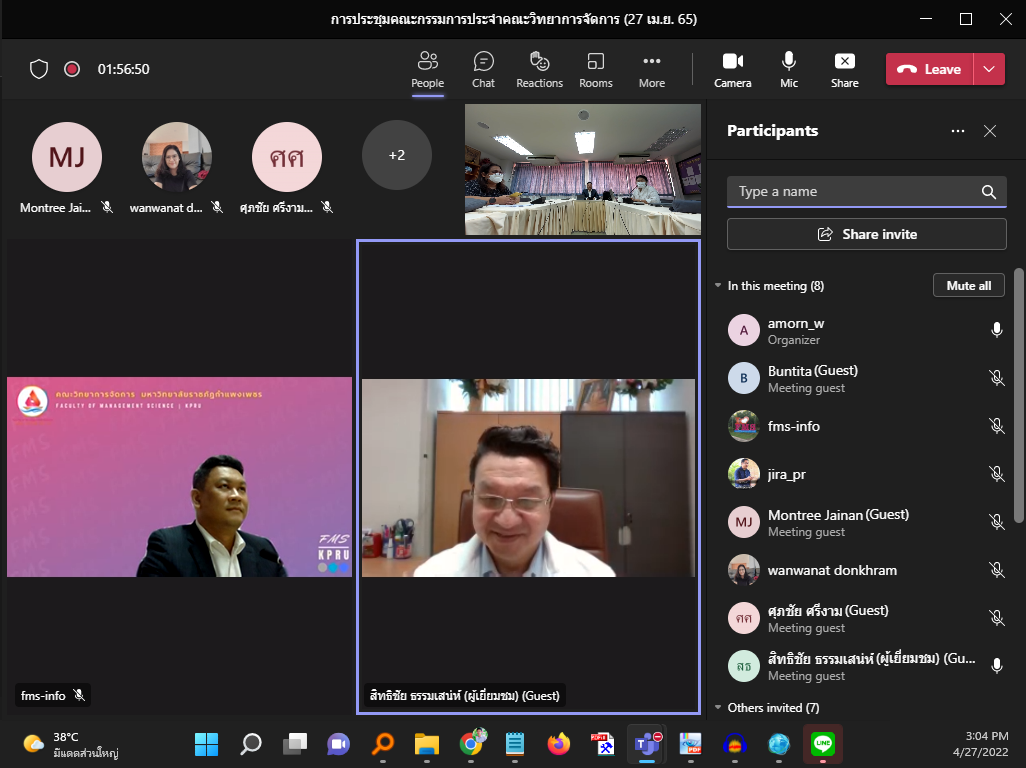1026x768 pixels.
Task: Toggle the Camera on or off
Action: [732, 69]
